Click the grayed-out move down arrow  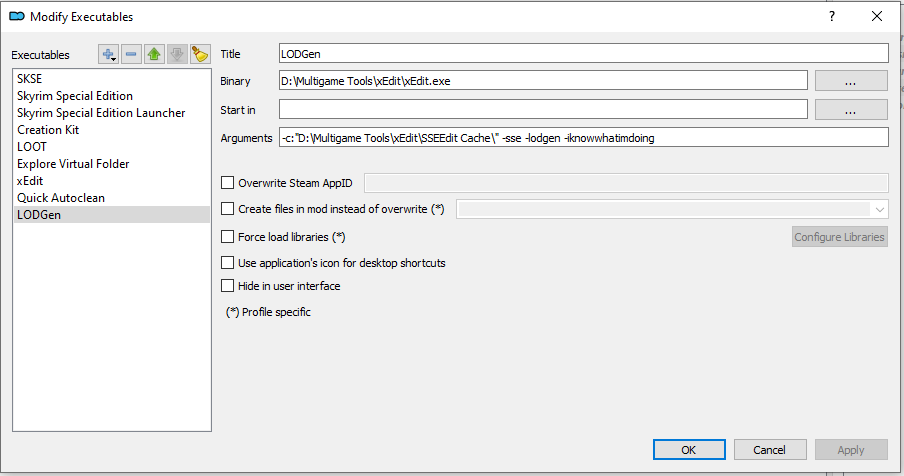(x=177, y=54)
